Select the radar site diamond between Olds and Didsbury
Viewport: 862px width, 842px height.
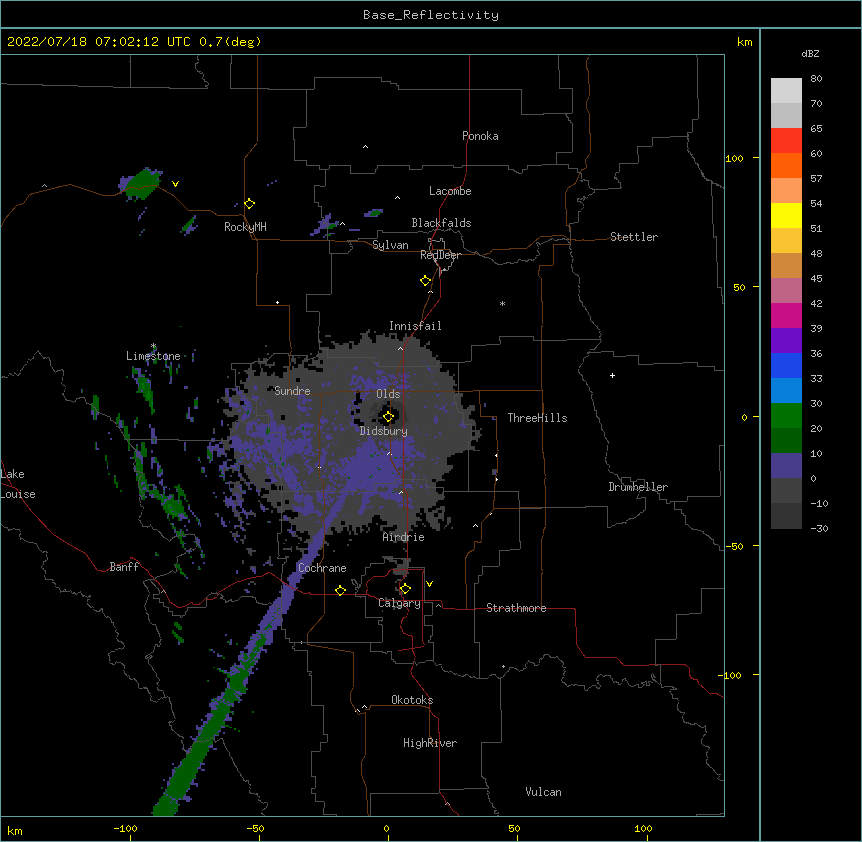[388, 417]
